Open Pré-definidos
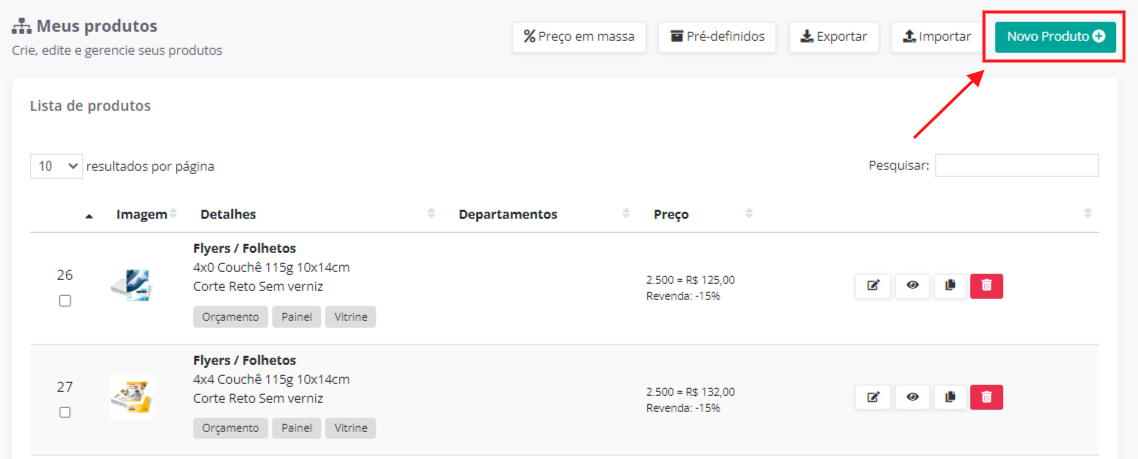1138x459 pixels. pos(718,37)
